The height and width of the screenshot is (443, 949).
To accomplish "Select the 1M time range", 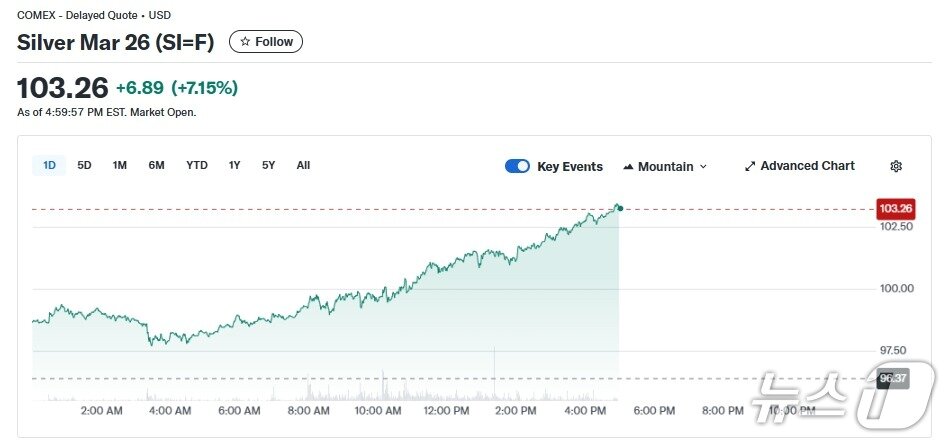I will click(x=120, y=165).
